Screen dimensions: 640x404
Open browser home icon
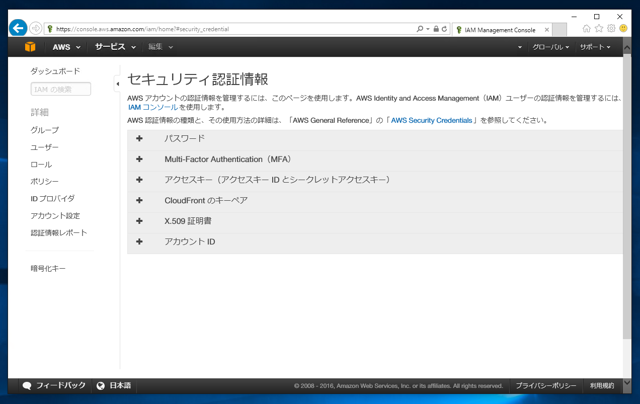587,28
